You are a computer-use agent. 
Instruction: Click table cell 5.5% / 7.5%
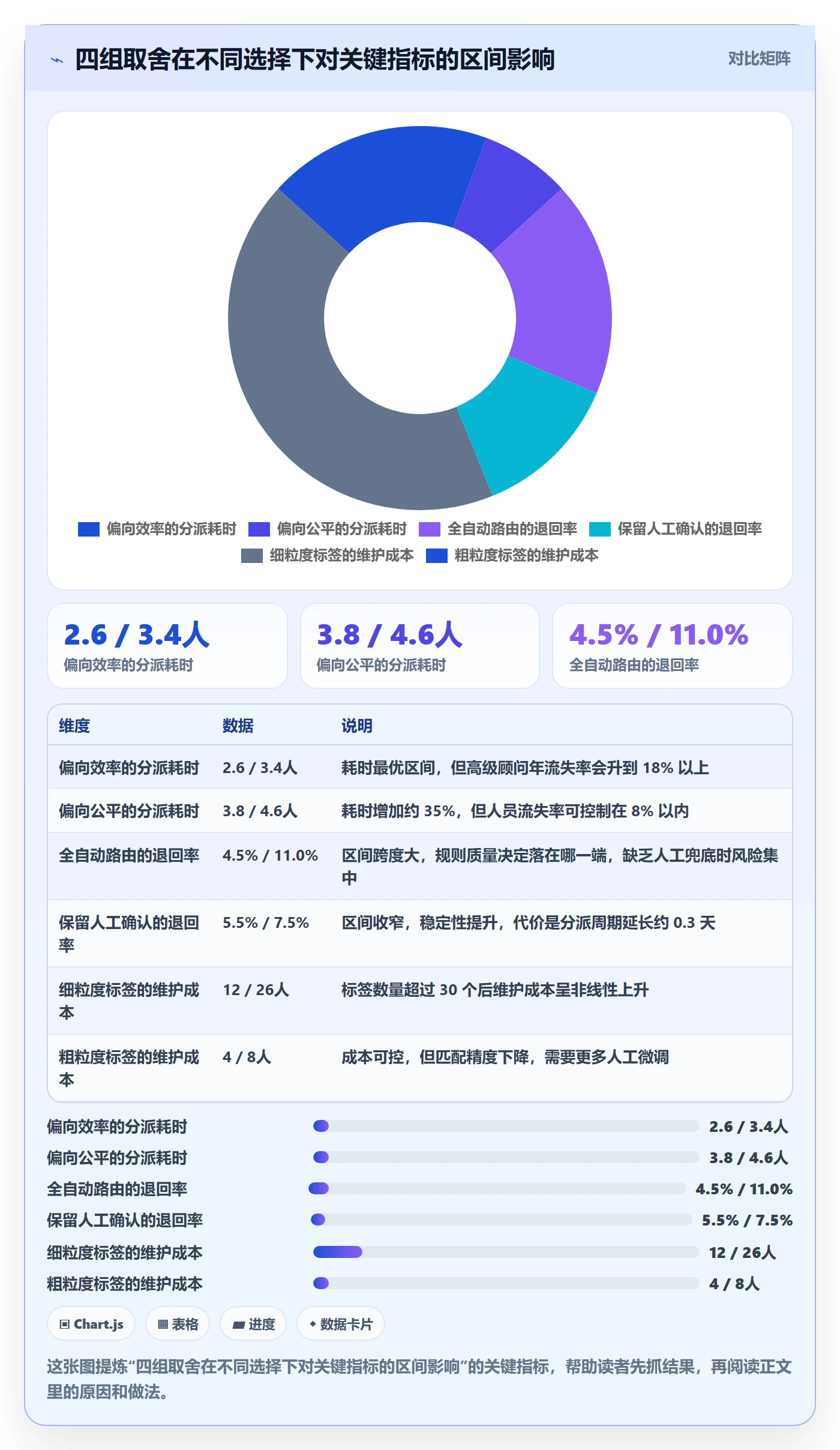(266, 922)
